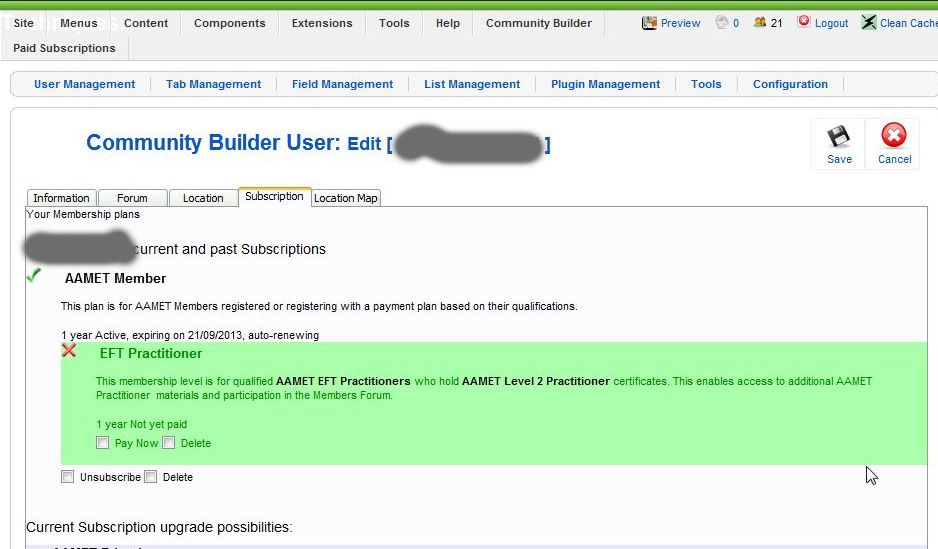Click the expiring on 21/09/2013 status line

[x=190, y=335]
